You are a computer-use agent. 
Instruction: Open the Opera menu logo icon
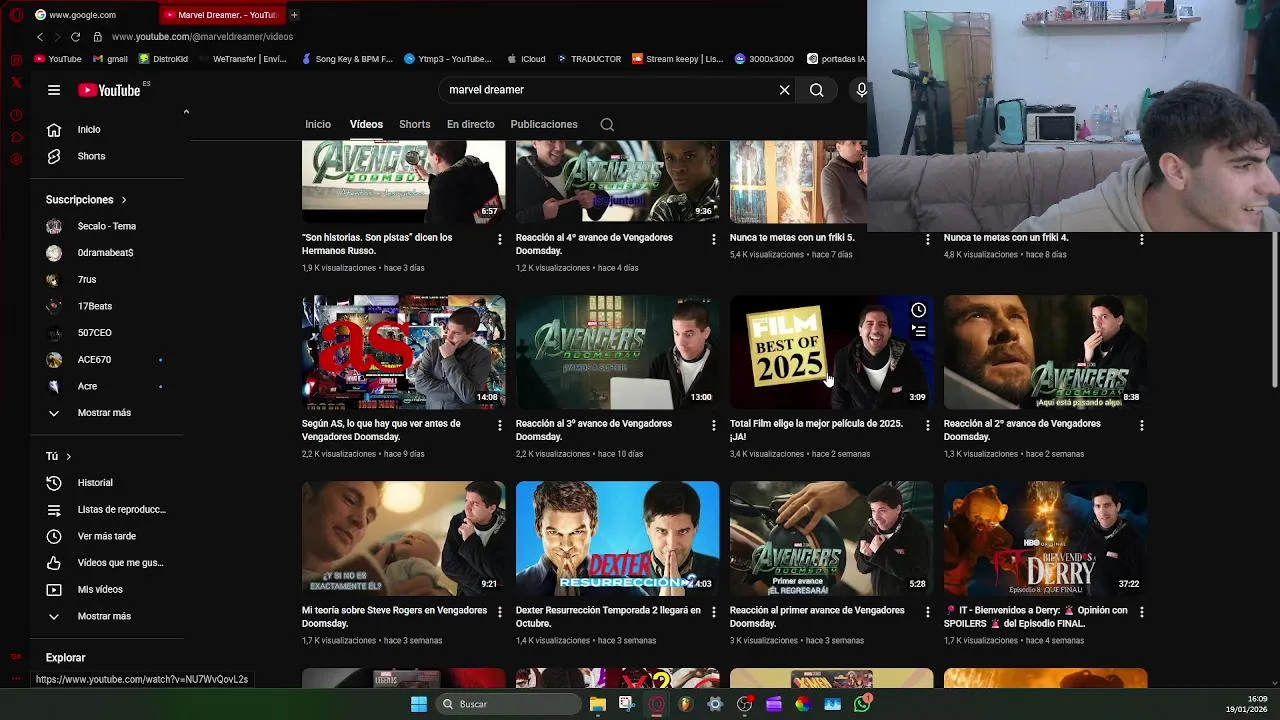(x=16, y=15)
